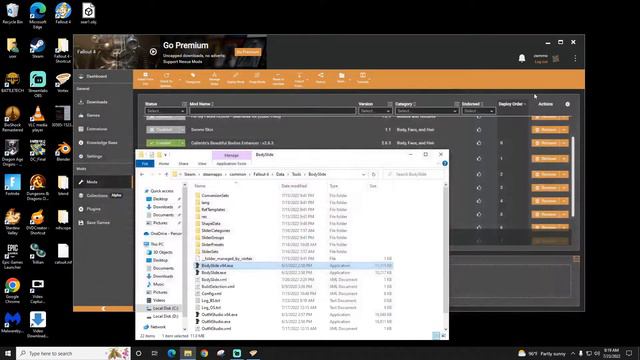The height and width of the screenshot is (360, 640).
Task: Open Vortex Save Games page
Action: (98, 222)
